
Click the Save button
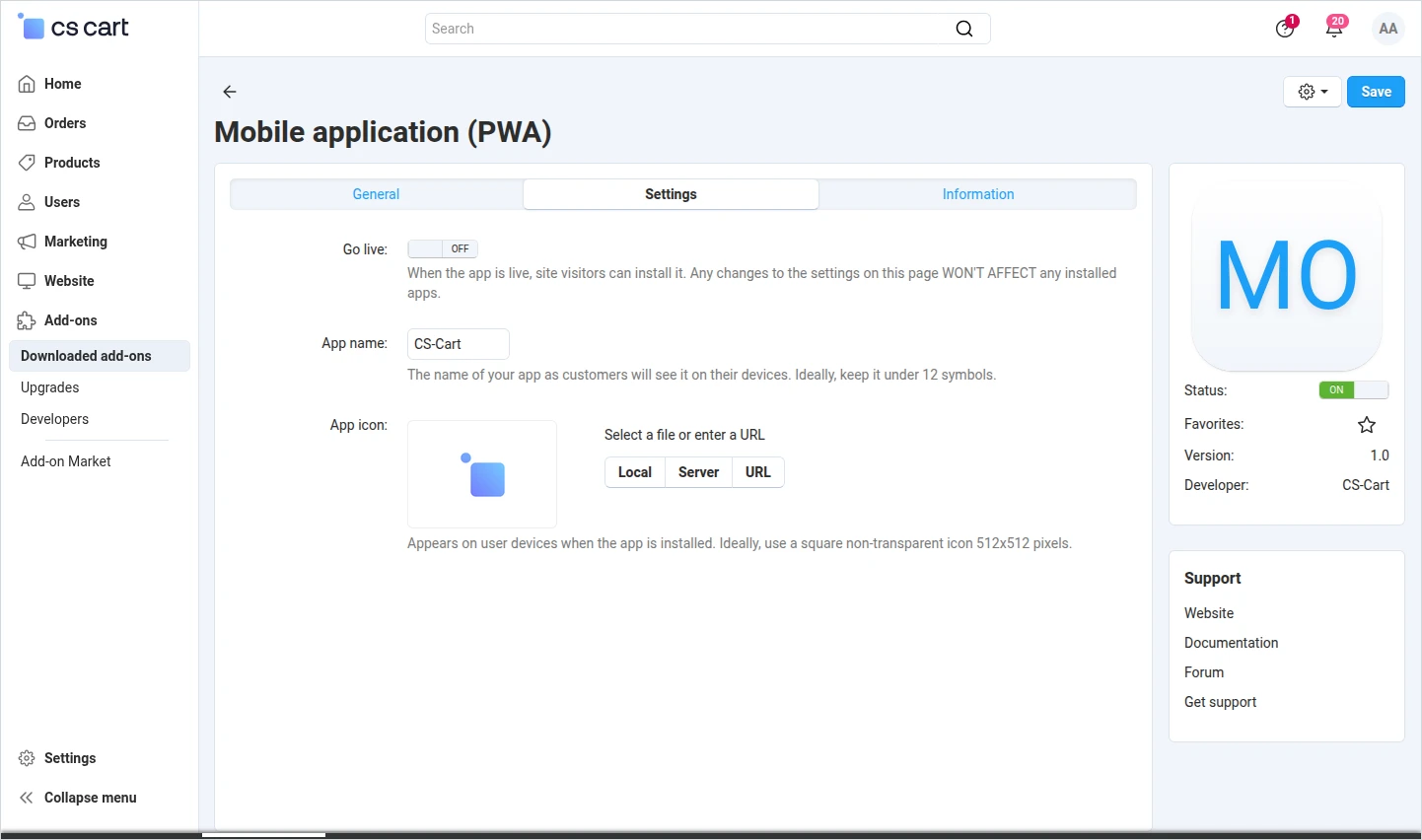pyautogui.click(x=1376, y=92)
